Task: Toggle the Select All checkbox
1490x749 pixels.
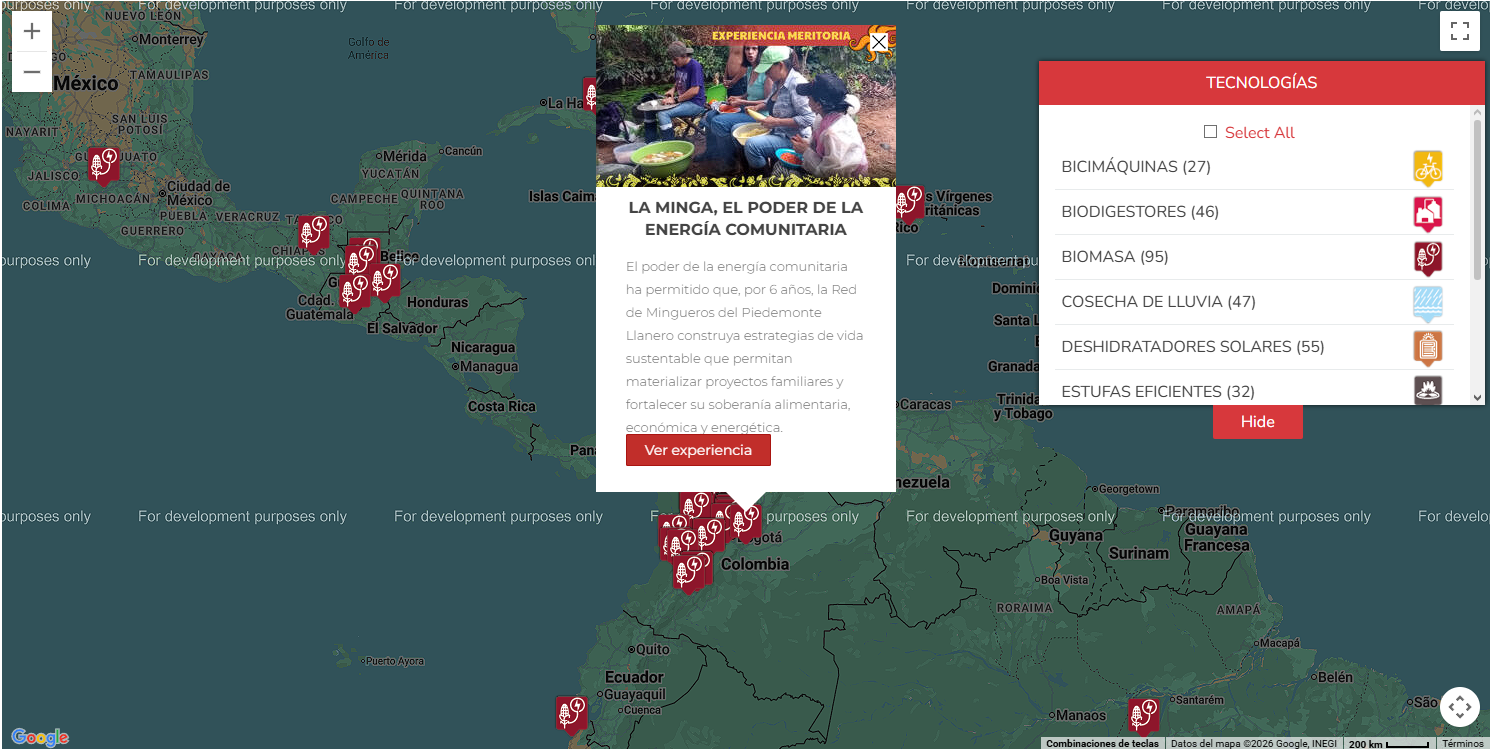Action: 1210,132
